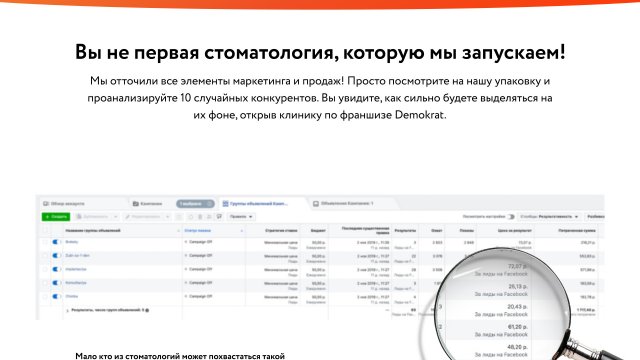Click the text 'Мало кто из стоматологий'
Viewport: 640px width, 360px height.
pos(180,356)
